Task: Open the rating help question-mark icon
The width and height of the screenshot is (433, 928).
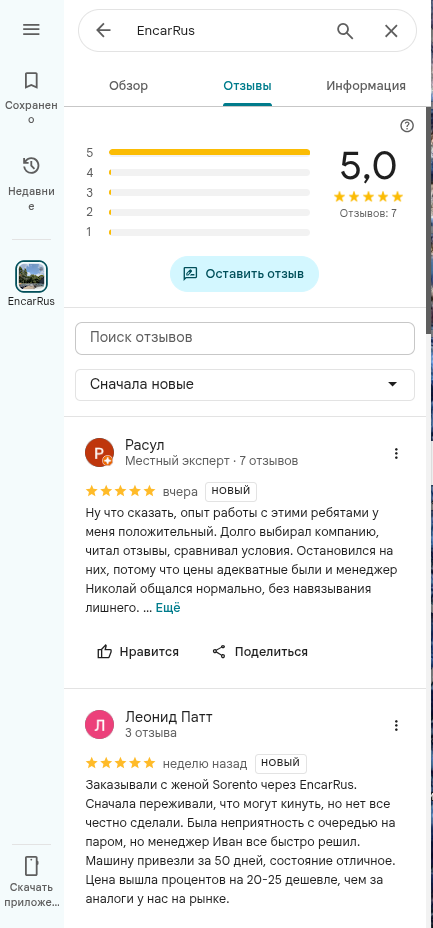Action: click(407, 125)
